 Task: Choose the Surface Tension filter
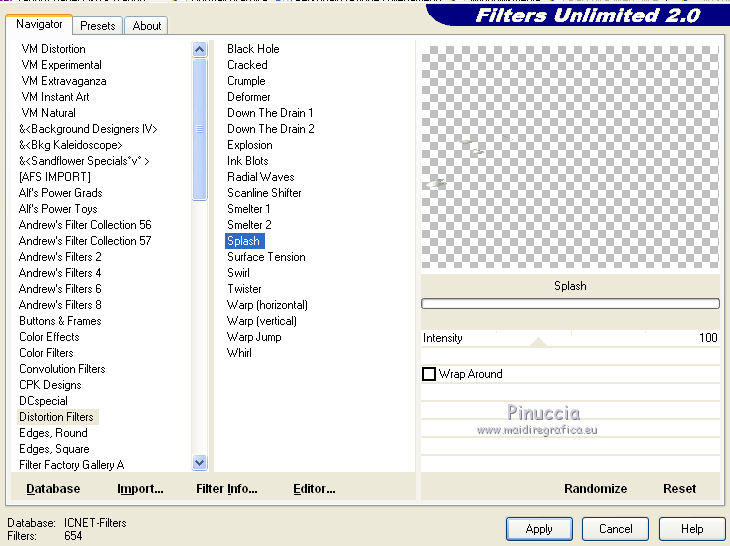pyautogui.click(x=266, y=257)
